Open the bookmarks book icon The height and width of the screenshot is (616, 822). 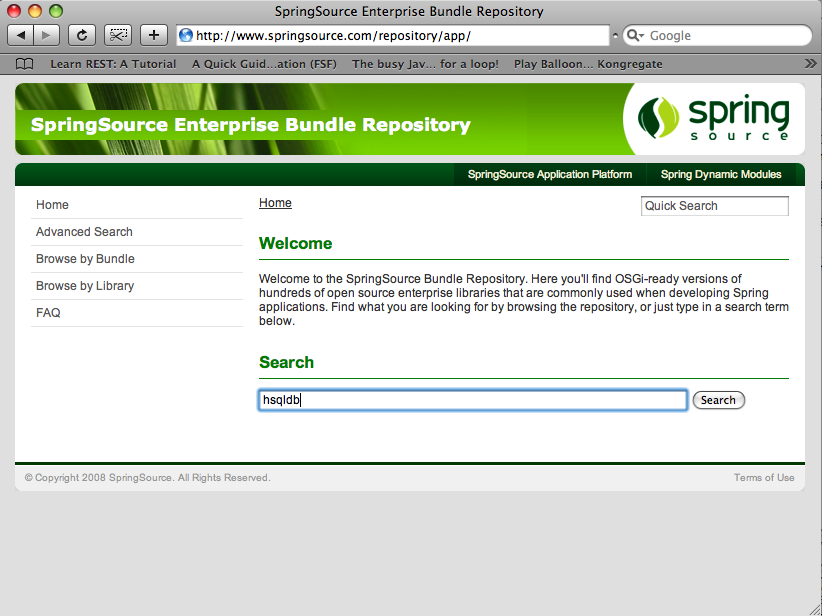coord(24,64)
